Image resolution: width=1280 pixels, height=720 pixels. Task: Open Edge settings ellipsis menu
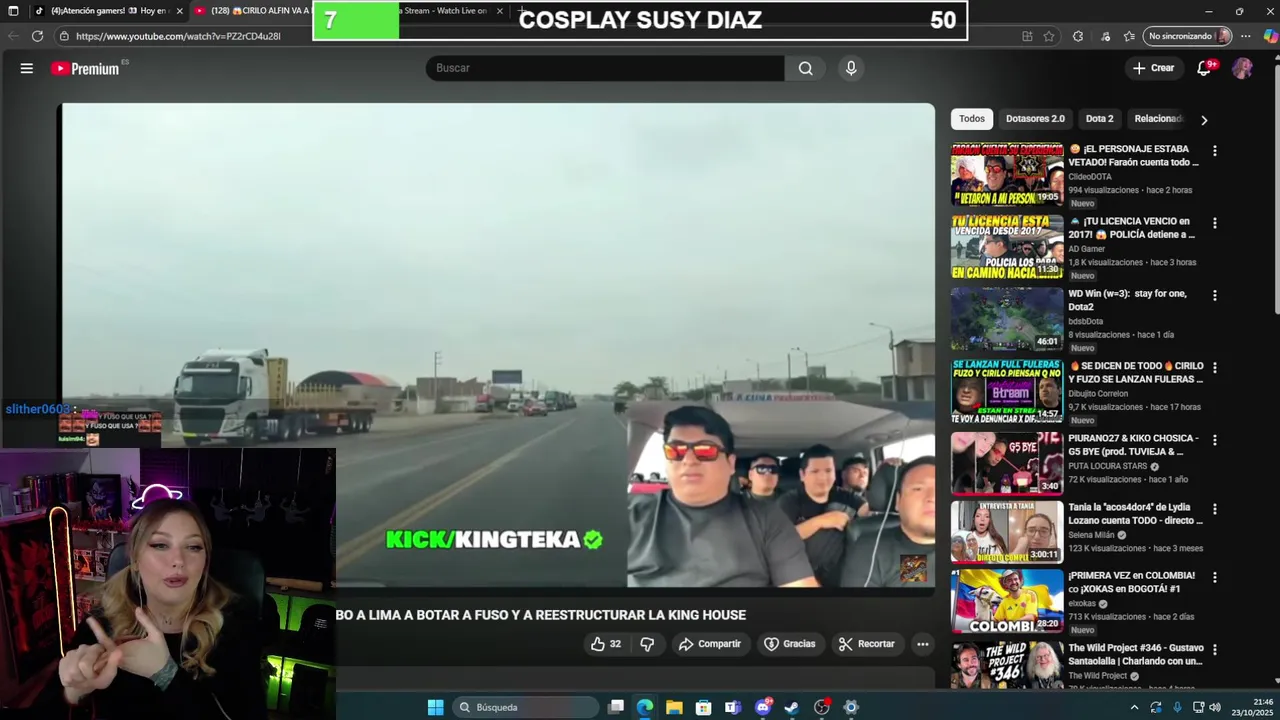1246,36
